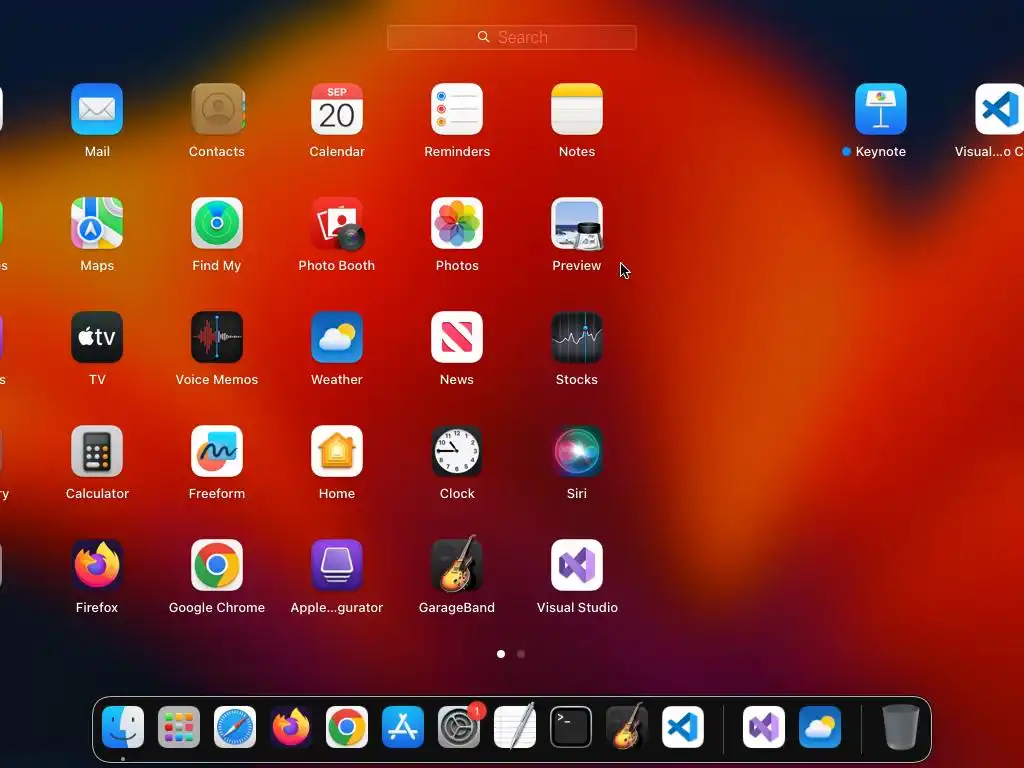Viewport: 1024px width, 768px height.
Task: Open GarageBand from the Launchpad grid
Action: 456,564
